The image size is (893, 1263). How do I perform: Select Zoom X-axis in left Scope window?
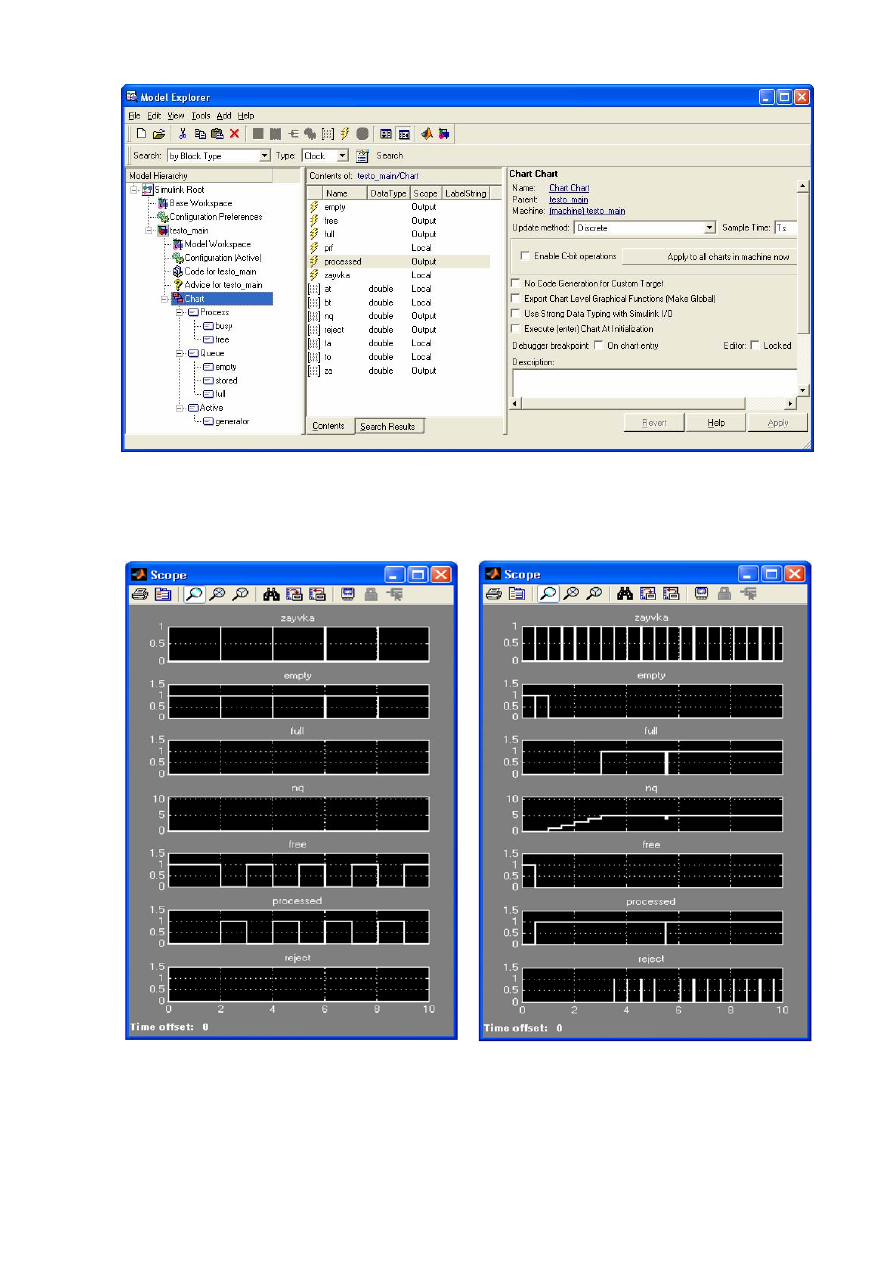(x=216, y=594)
